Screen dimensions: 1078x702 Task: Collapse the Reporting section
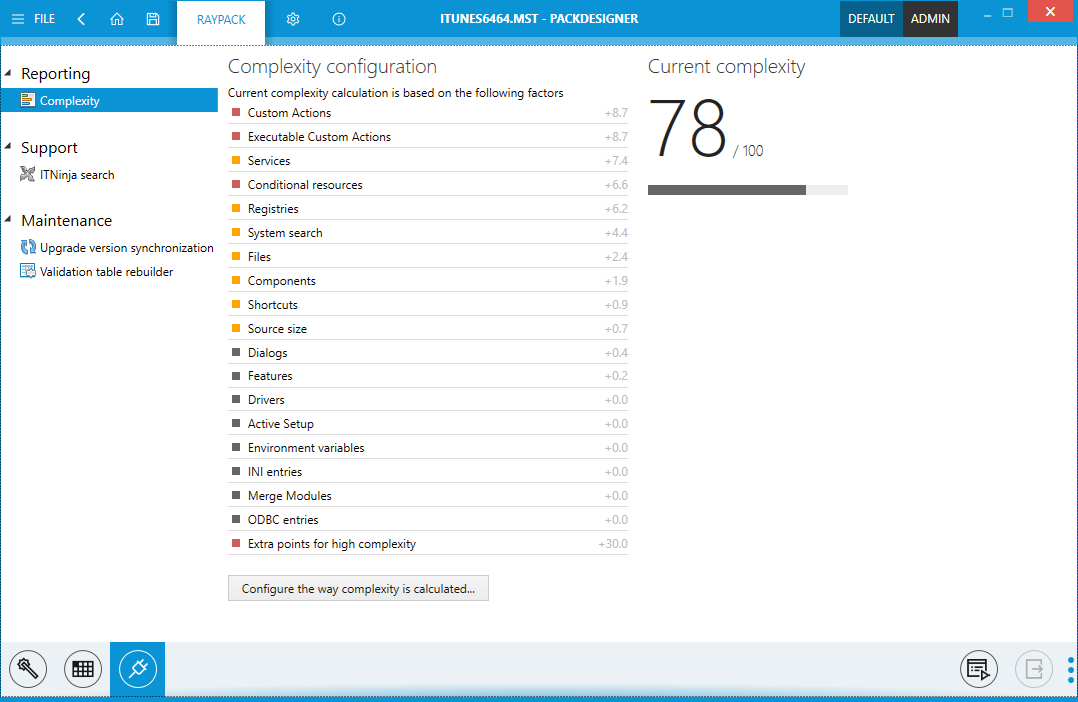[9, 74]
